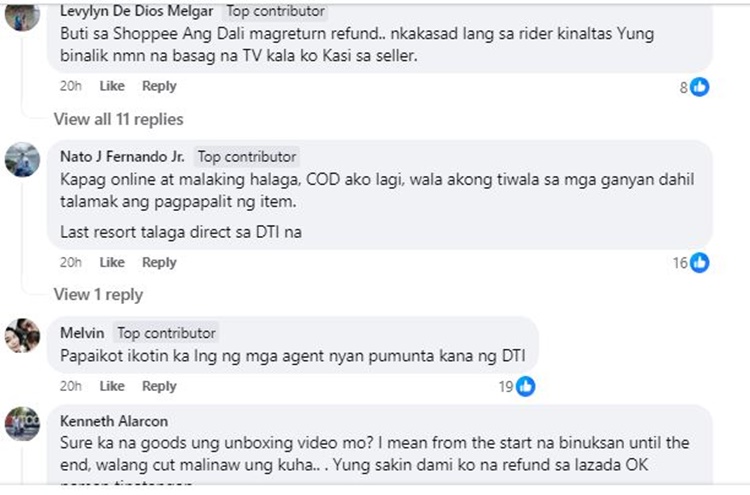The height and width of the screenshot is (495, 750).
Task: Reply to Nato J Fernando Jr.'s comment
Action: [159, 262]
